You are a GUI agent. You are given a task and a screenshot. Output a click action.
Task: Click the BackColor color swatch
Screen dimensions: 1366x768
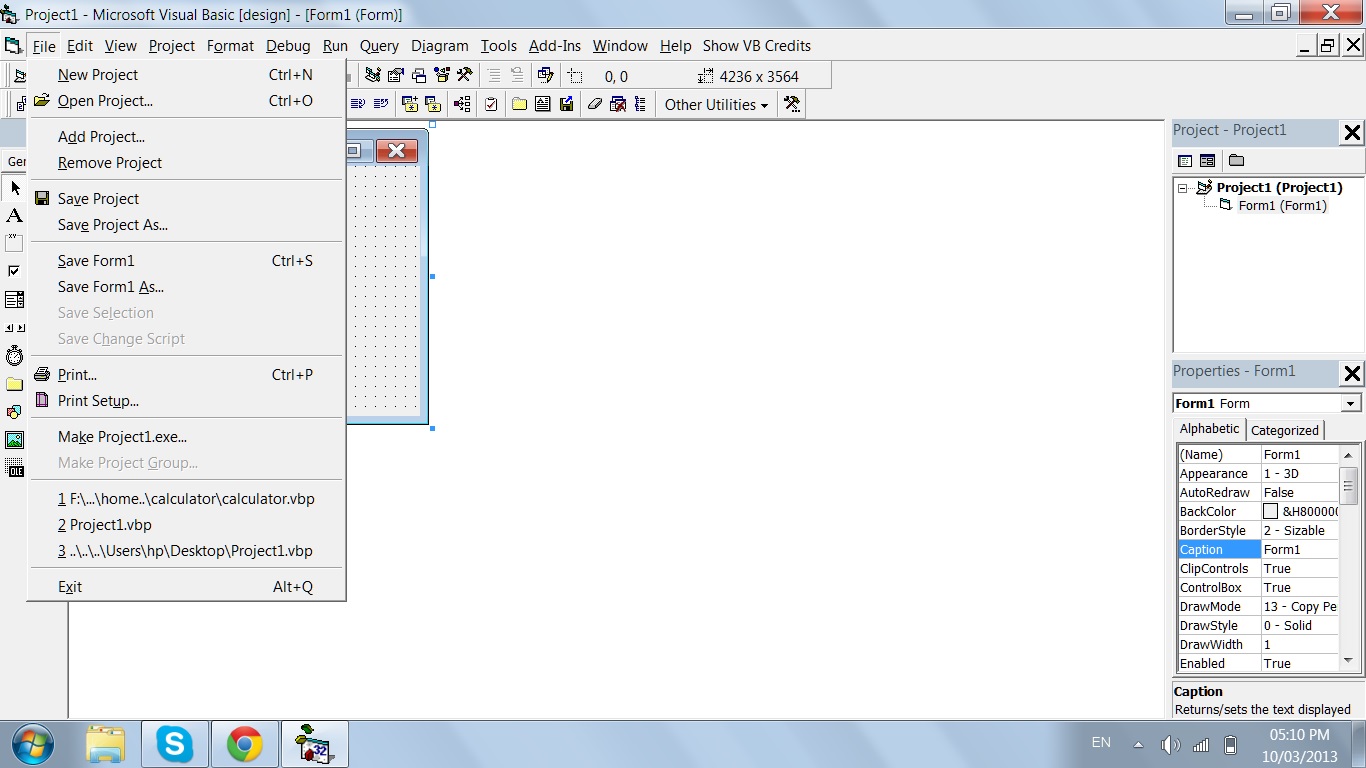pyautogui.click(x=1270, y=512)
